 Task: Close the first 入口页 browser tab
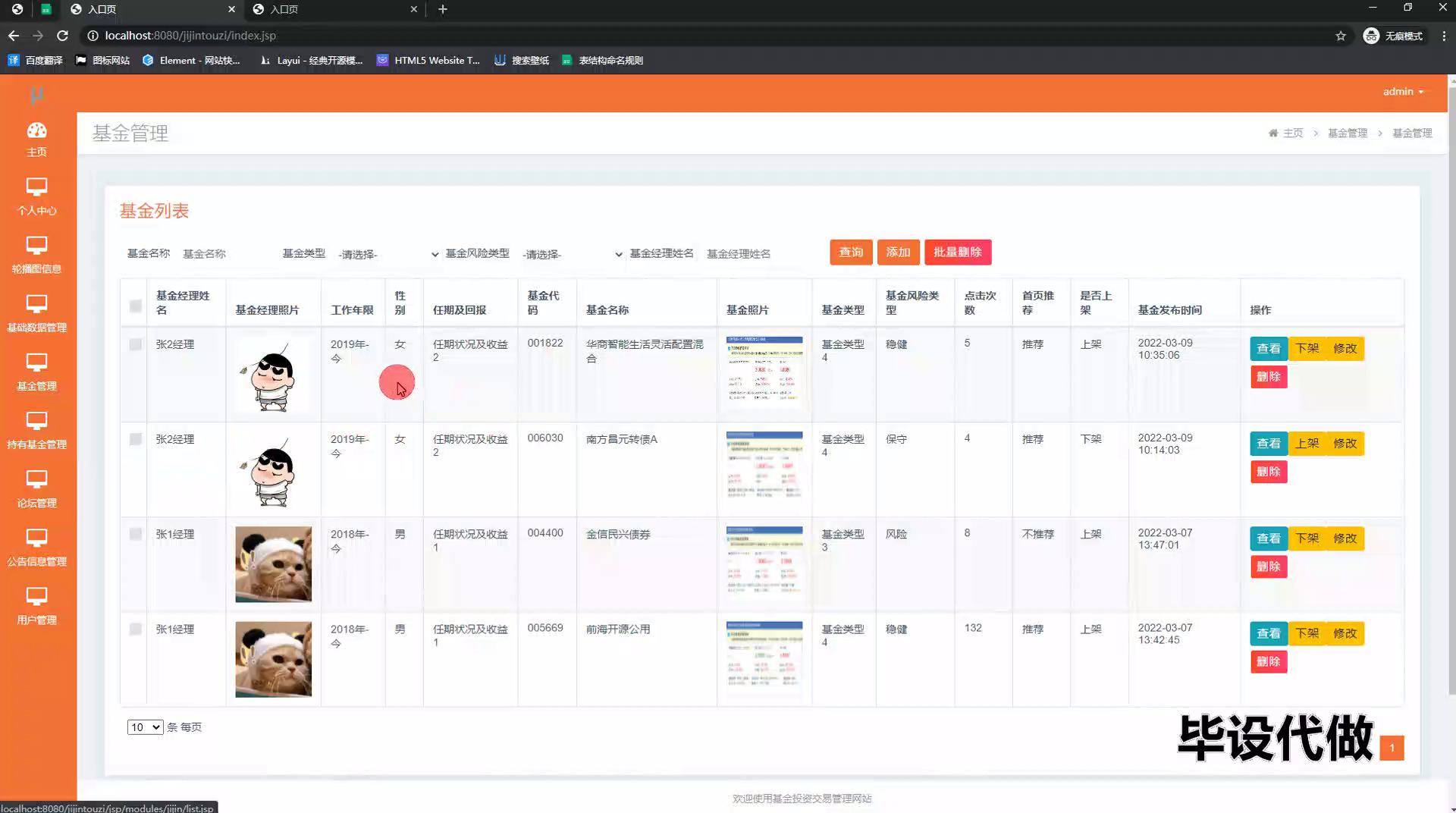[x=231, y=9]
